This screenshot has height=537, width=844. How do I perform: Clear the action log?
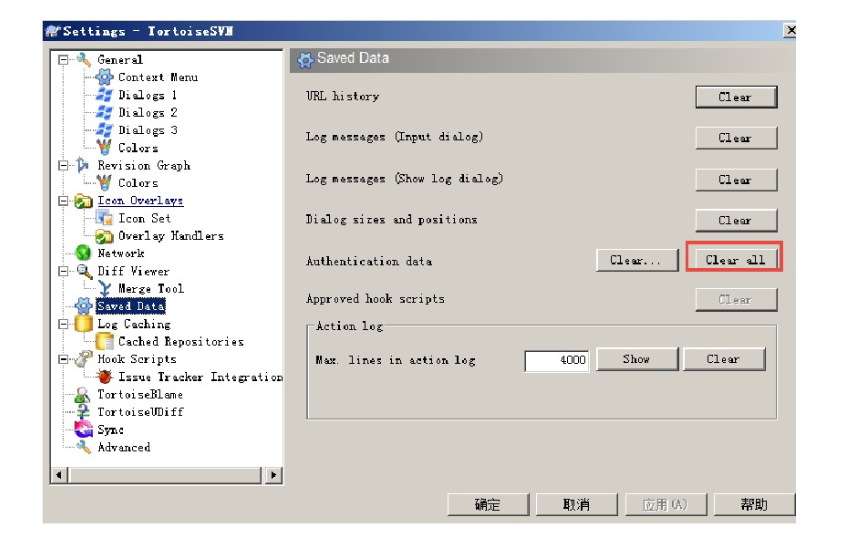[724, 359]
